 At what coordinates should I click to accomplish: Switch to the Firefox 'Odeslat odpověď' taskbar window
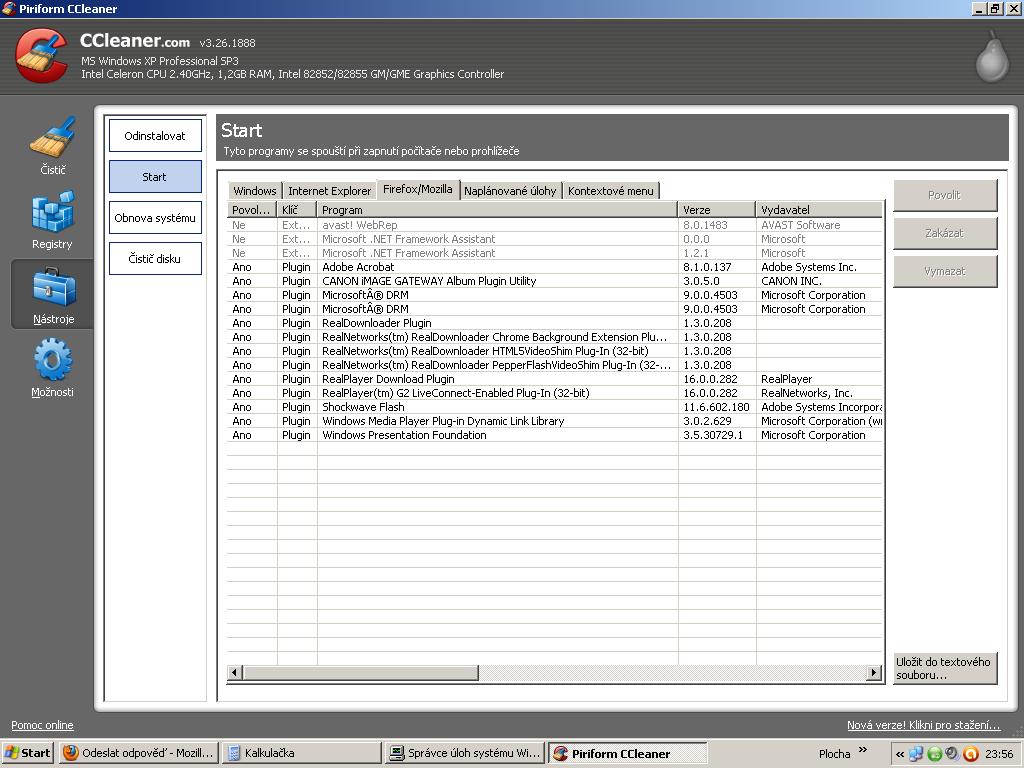tap(138, 753)
